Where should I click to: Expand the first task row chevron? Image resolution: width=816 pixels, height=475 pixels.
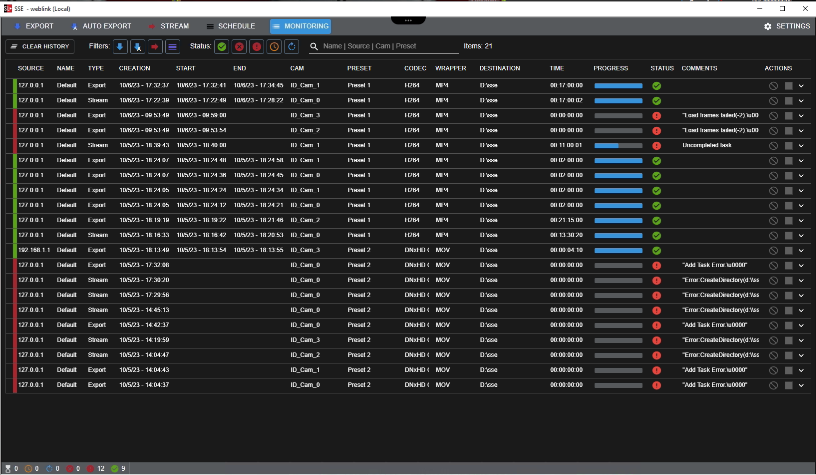pyautogui.click(x=801, y=86)
